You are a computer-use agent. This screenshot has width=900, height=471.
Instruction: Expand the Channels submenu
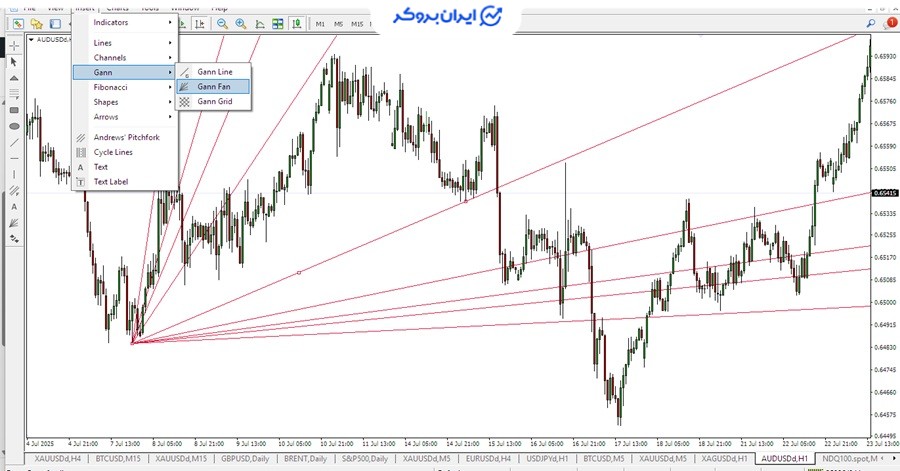[125, 57]
